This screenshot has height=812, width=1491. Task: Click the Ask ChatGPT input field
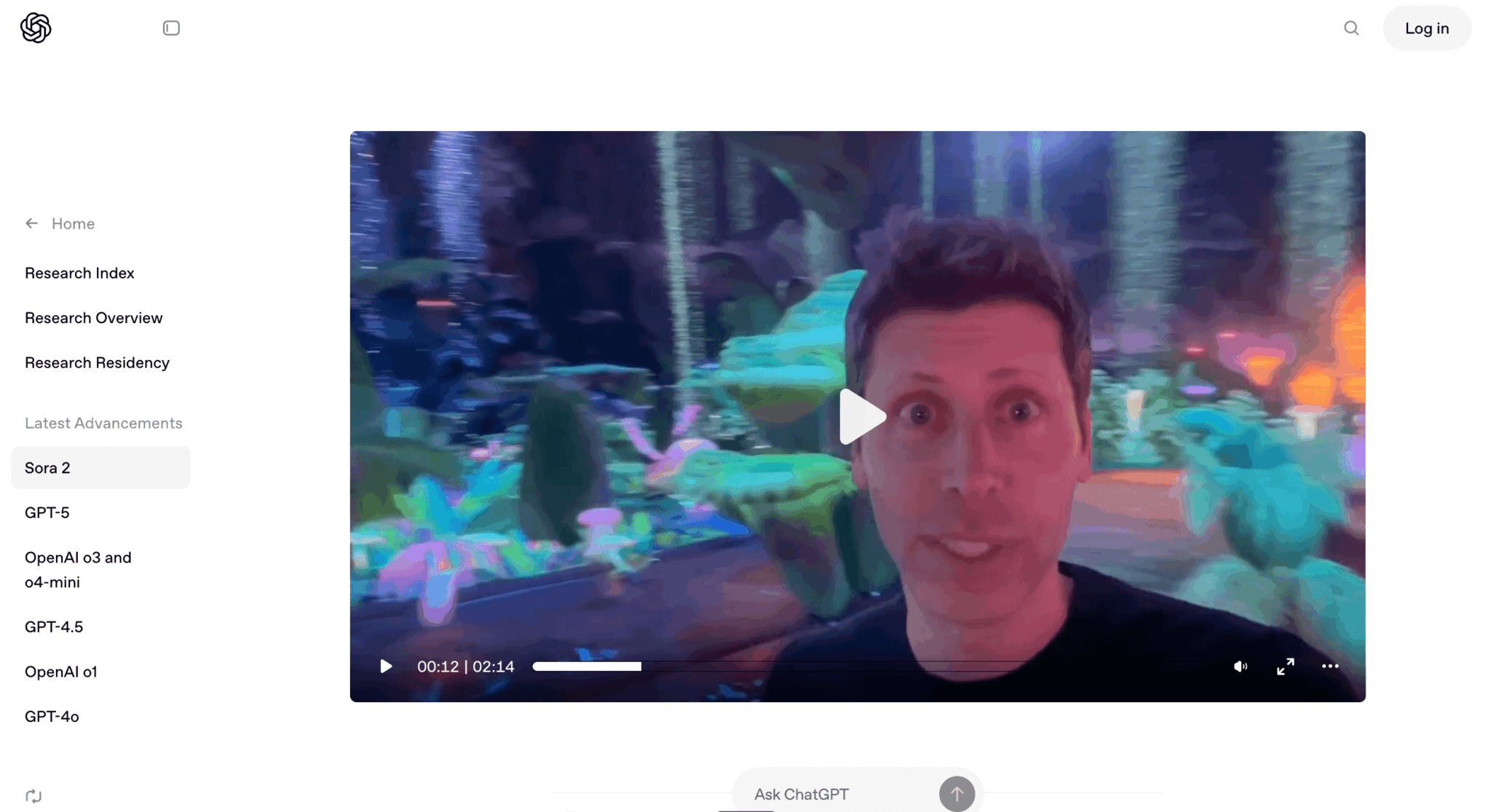click(801, 794)
